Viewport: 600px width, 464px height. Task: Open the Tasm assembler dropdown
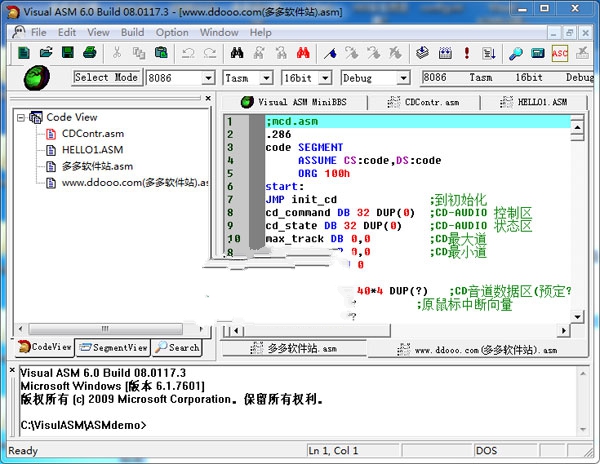coord(266,78)
